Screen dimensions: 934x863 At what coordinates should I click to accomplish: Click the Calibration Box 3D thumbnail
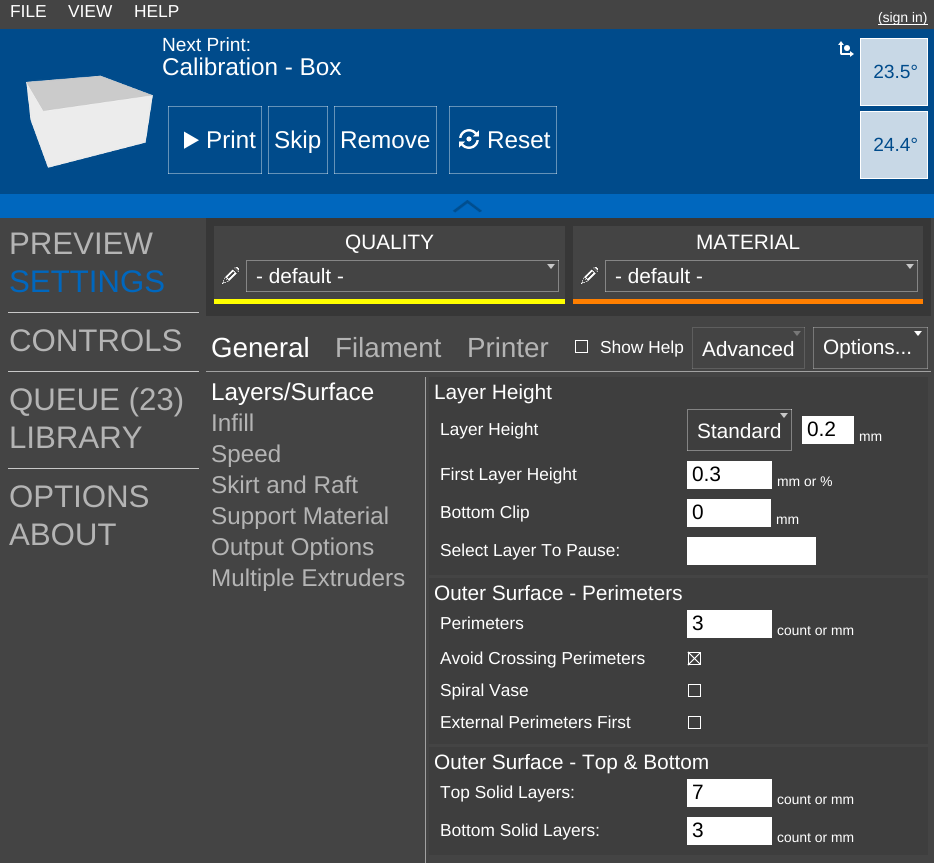88,120
